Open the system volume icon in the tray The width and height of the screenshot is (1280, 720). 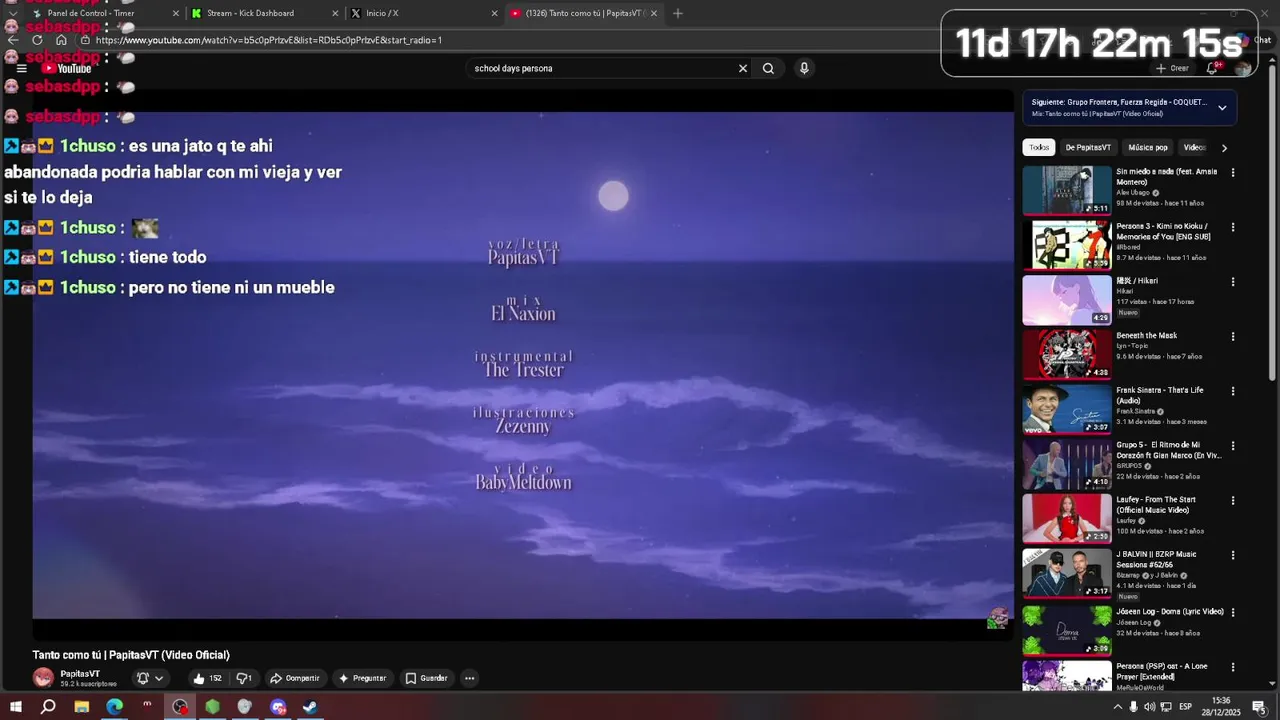coord(1149,707)
